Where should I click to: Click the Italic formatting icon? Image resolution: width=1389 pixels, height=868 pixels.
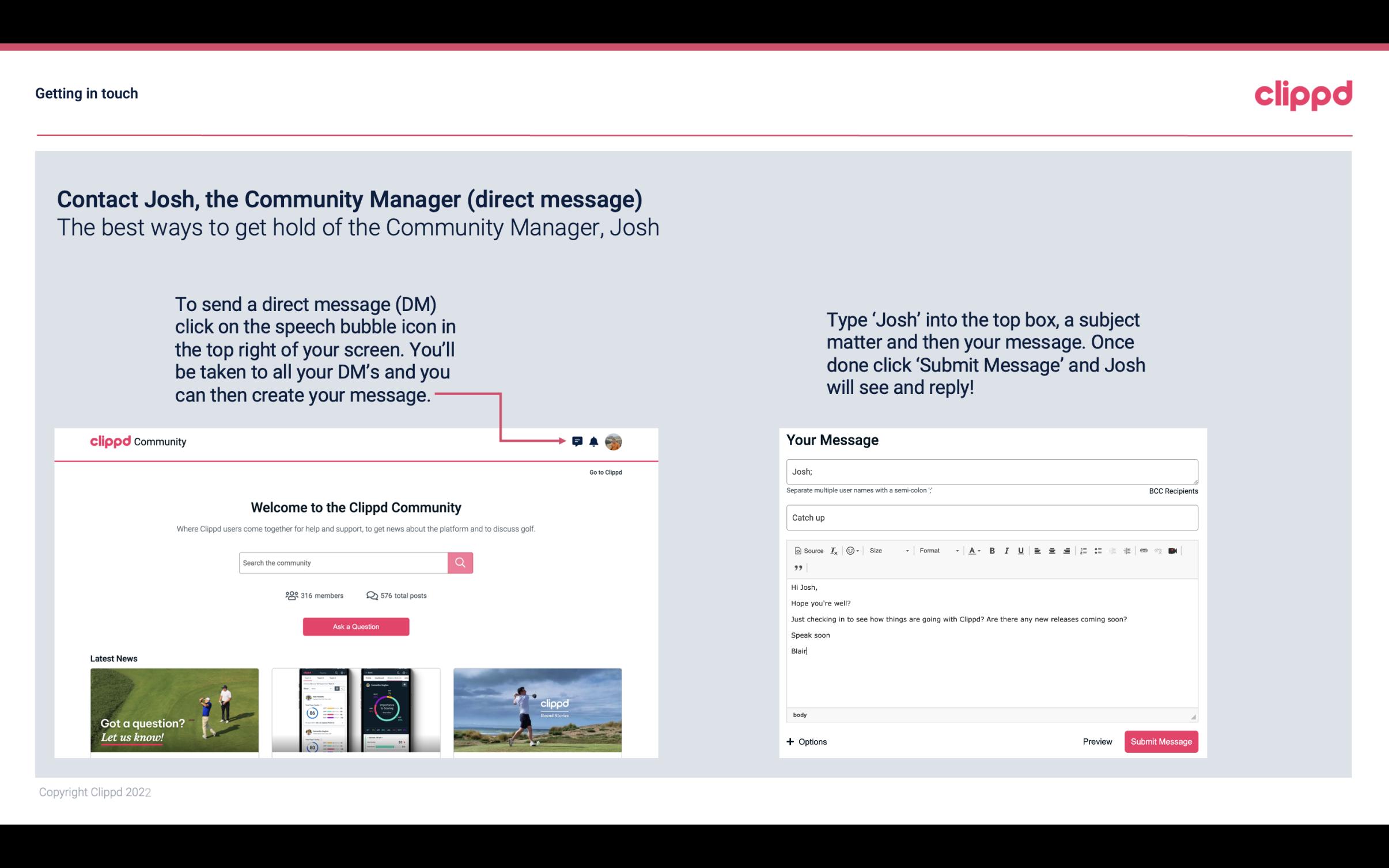1007,551
